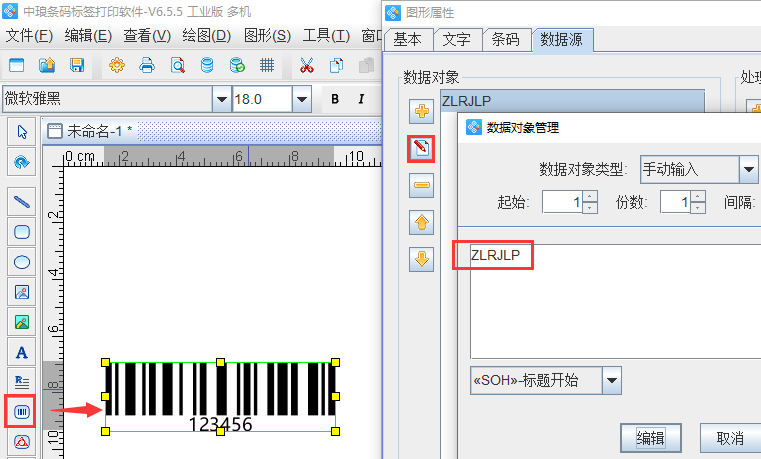Open document settings gear icon
This screenshot has height=459, width=761.
coord(117,65)
